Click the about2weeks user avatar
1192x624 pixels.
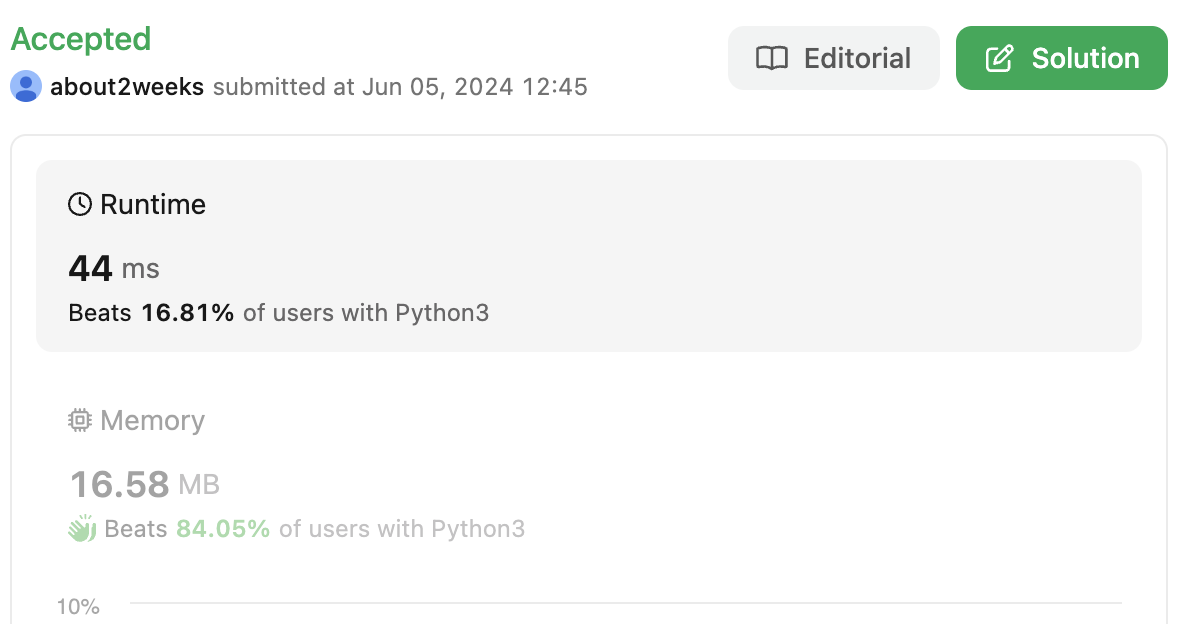click(x=26, y=87)
